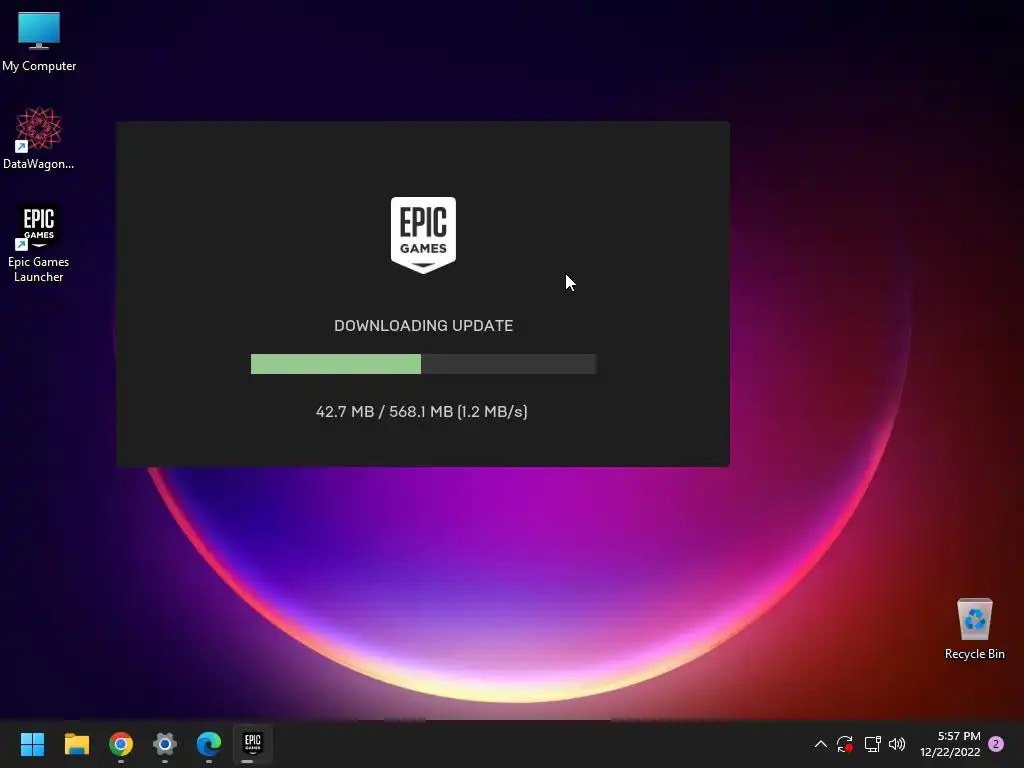The width and height of the screenshot is (1024, 768).
Task: Click Epic Games icon in taskbar
Action: (x=253, y=743)
